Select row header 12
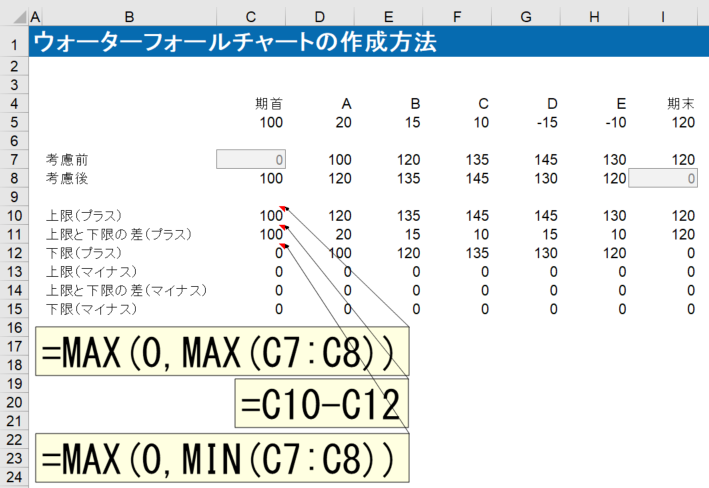Viewport: 709px width, 488px height. coord(14,252)
